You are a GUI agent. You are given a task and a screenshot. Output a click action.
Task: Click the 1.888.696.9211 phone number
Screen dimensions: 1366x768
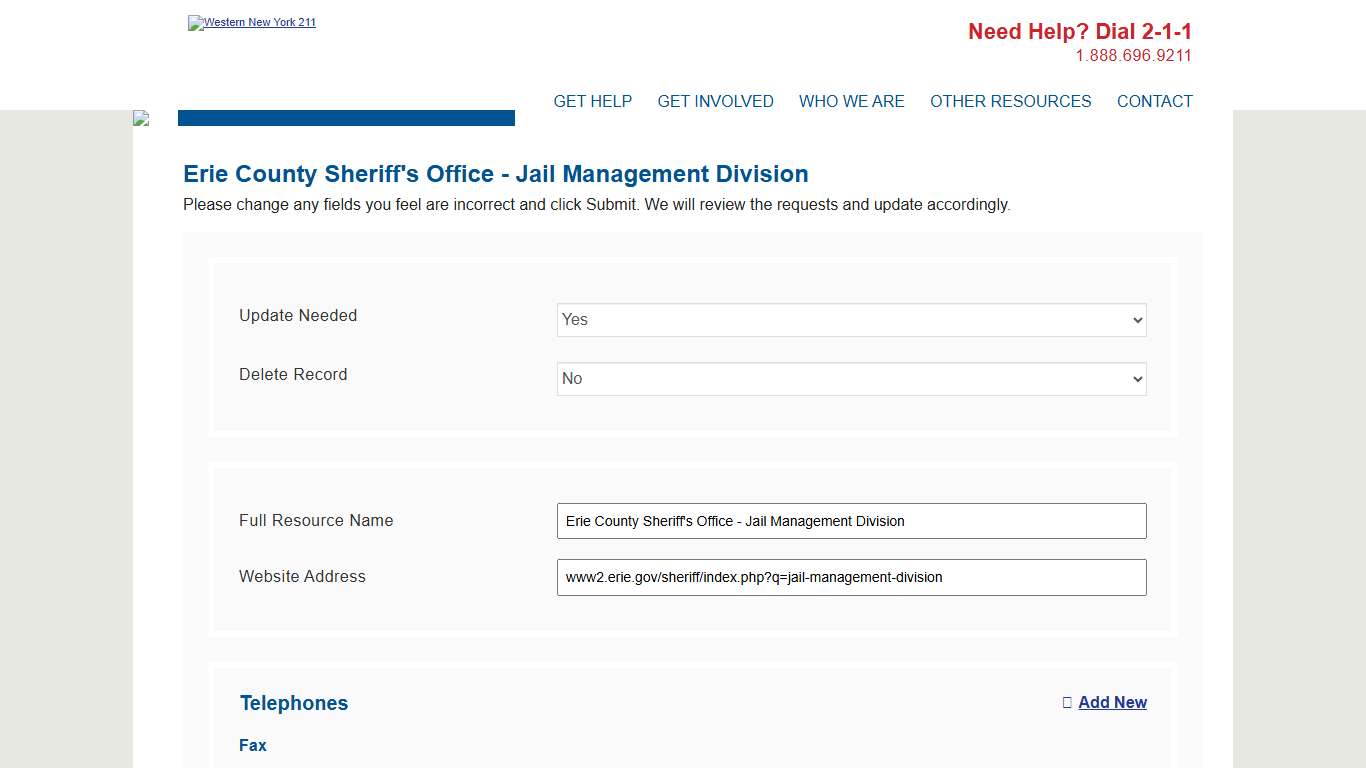pyautogui.click(x=1133, y=56)
